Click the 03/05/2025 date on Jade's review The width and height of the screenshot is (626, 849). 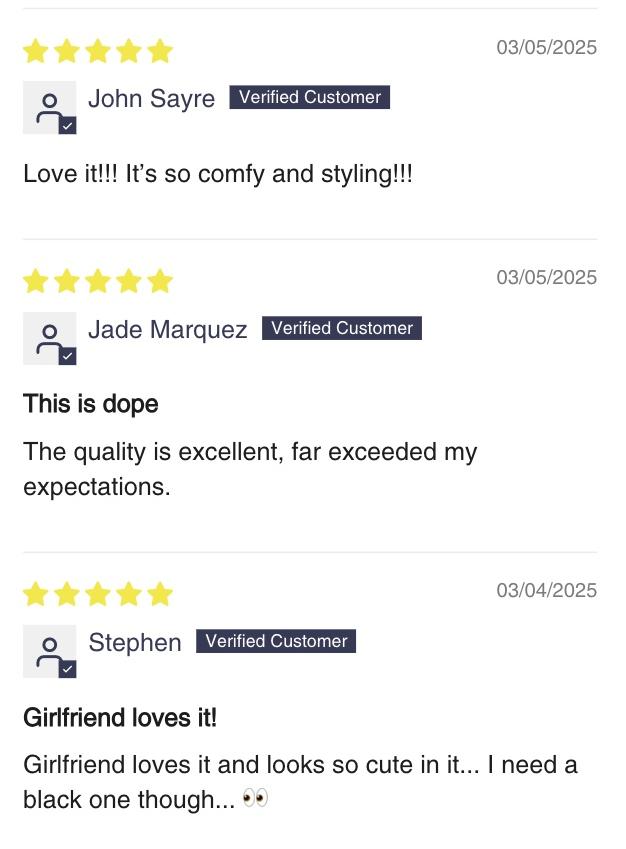546,277
